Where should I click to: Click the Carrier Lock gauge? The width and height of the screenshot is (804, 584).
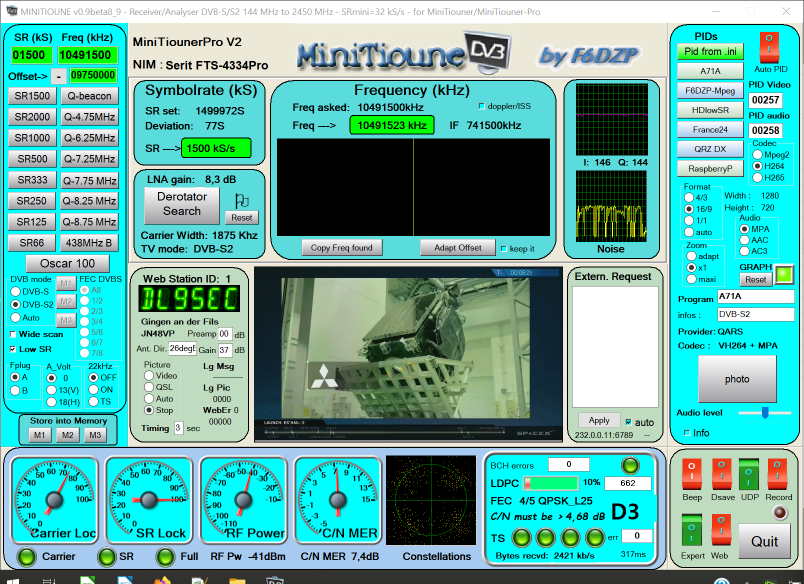click(54, 500)
